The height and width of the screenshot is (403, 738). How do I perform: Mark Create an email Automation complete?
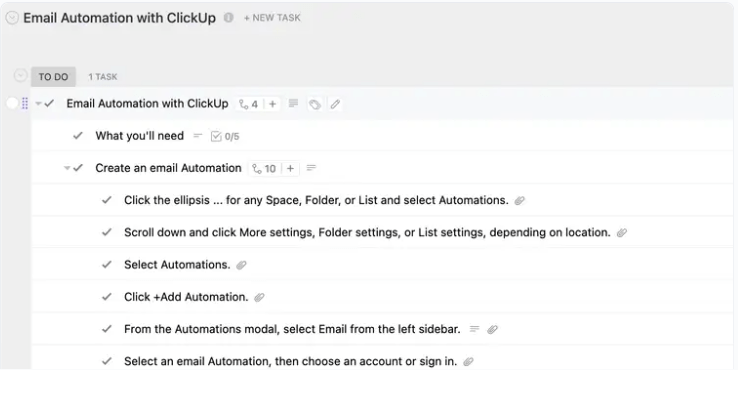(78, 168)
